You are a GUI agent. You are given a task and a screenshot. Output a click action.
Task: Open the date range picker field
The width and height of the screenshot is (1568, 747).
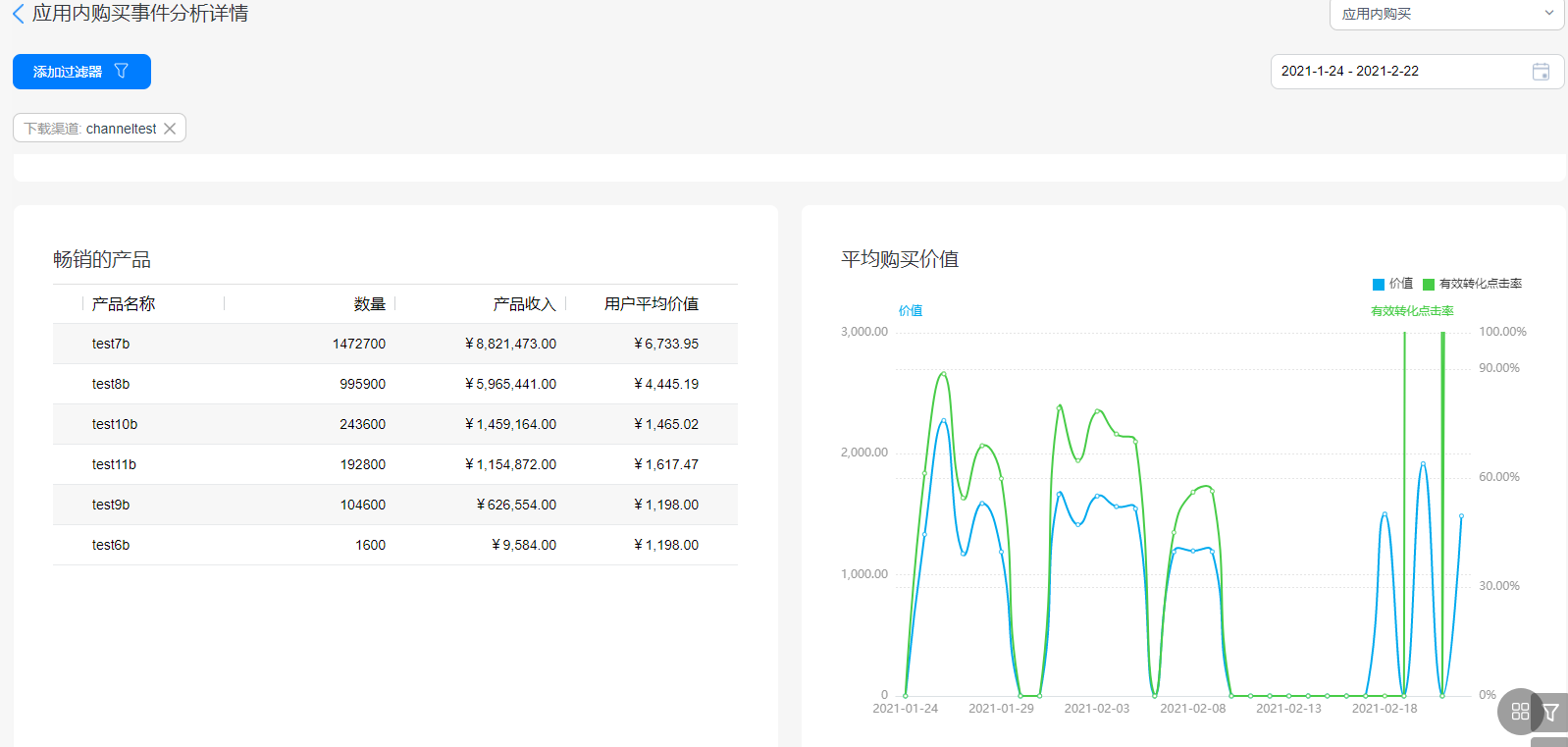[x=1417, y=72]
